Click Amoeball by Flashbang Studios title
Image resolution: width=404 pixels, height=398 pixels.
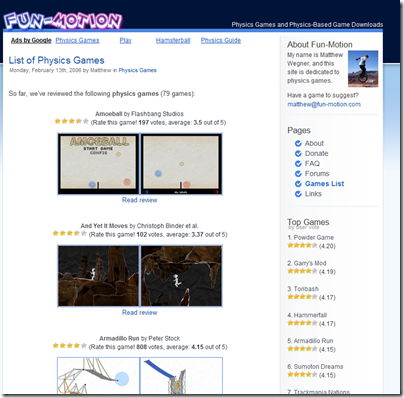(139, 114)
